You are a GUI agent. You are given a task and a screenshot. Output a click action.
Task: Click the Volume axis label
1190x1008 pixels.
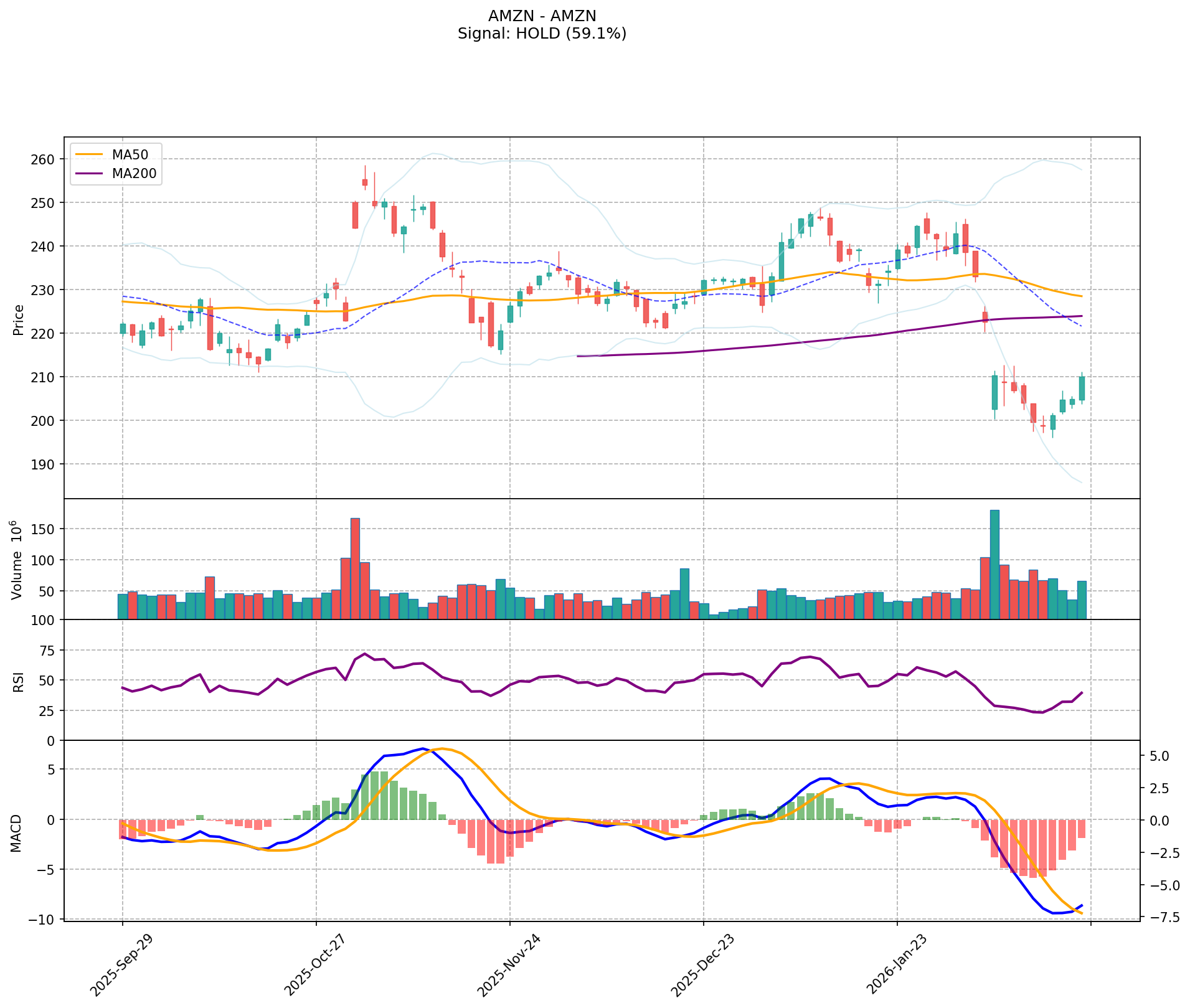click(17, 559)
